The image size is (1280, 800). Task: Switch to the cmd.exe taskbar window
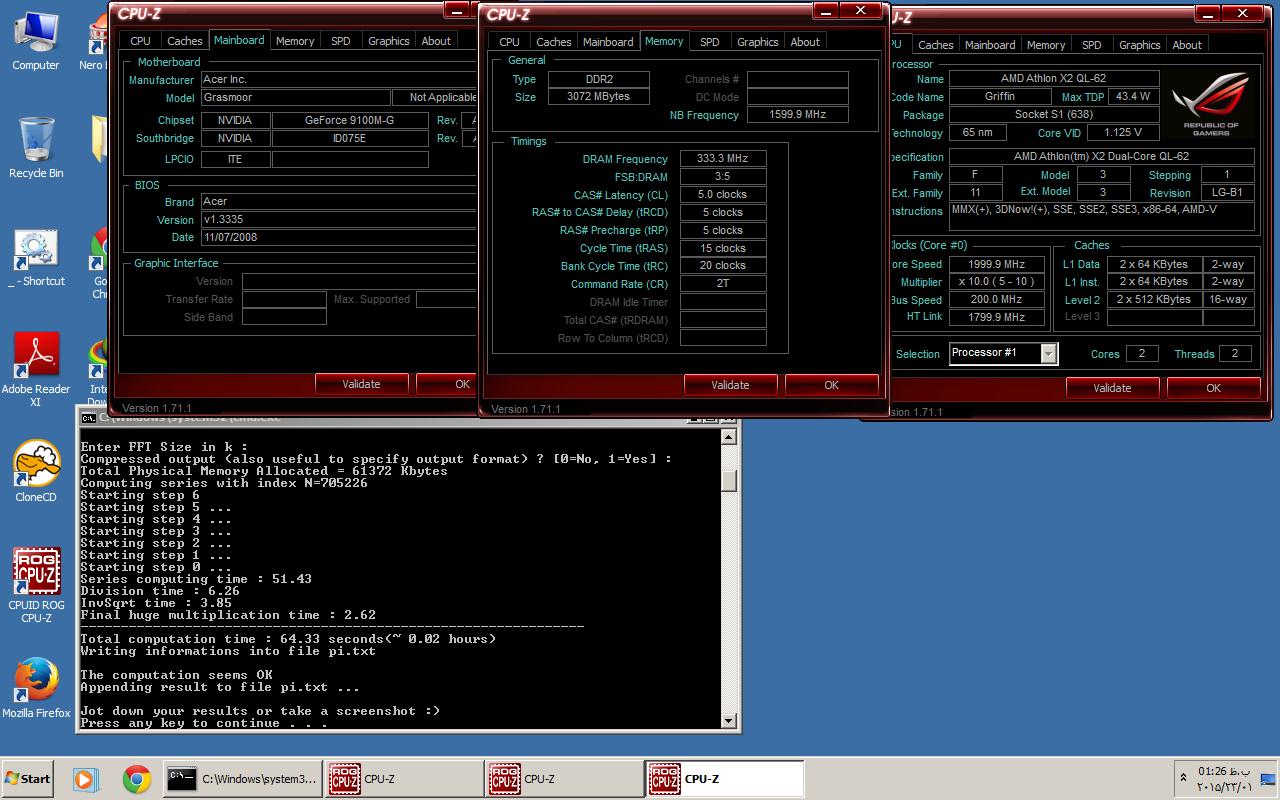point(242,779)
